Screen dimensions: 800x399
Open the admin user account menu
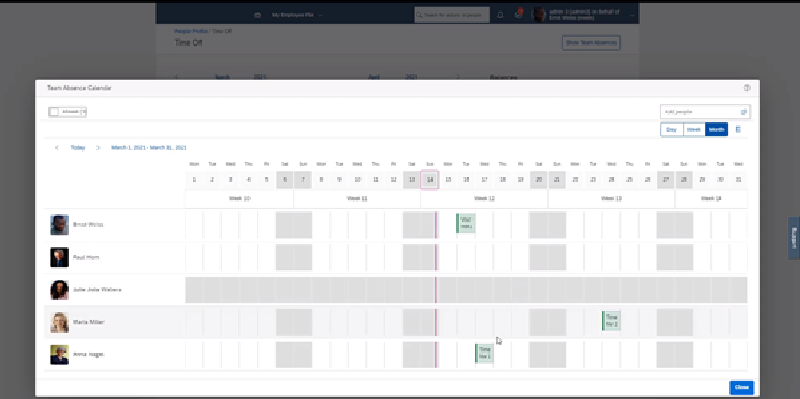tap(583, 15)
